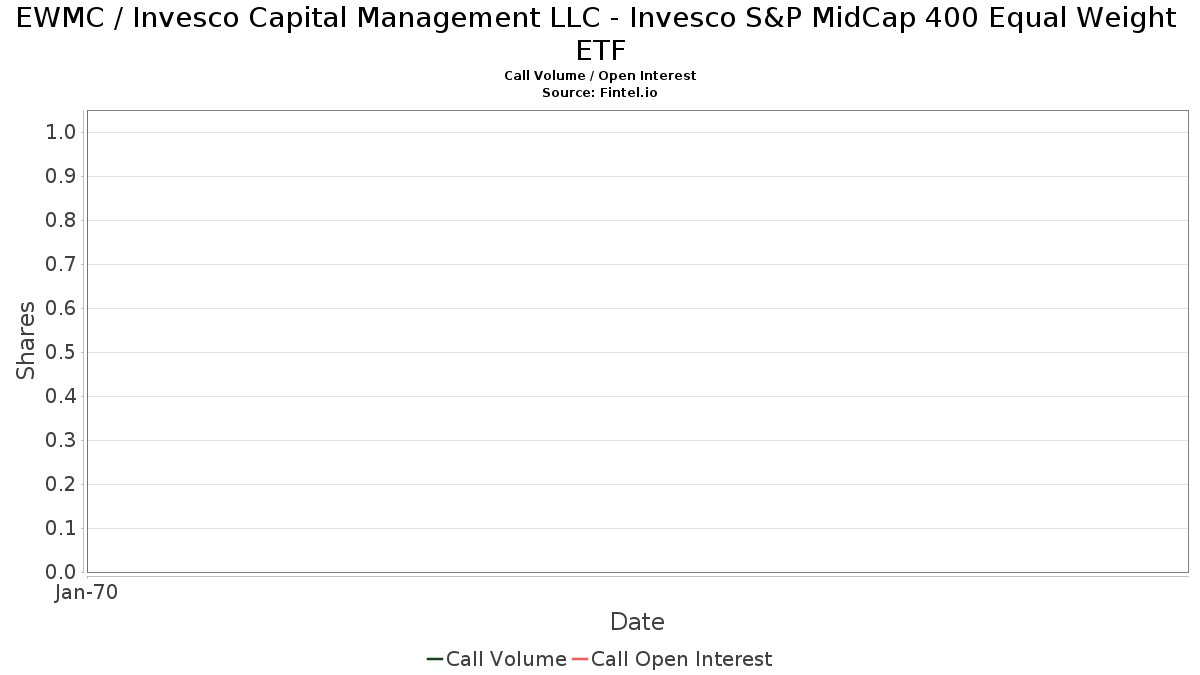Viewport: 1200px width, 675px height.
Task: Click the 0.6 y-axis tick label
Action: point(61,308)
